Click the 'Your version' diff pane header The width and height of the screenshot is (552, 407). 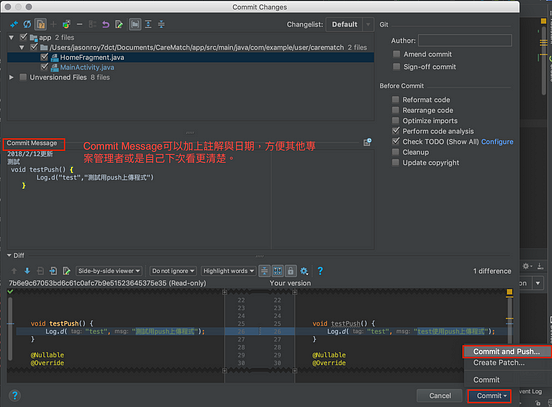[x=290, y=283]
